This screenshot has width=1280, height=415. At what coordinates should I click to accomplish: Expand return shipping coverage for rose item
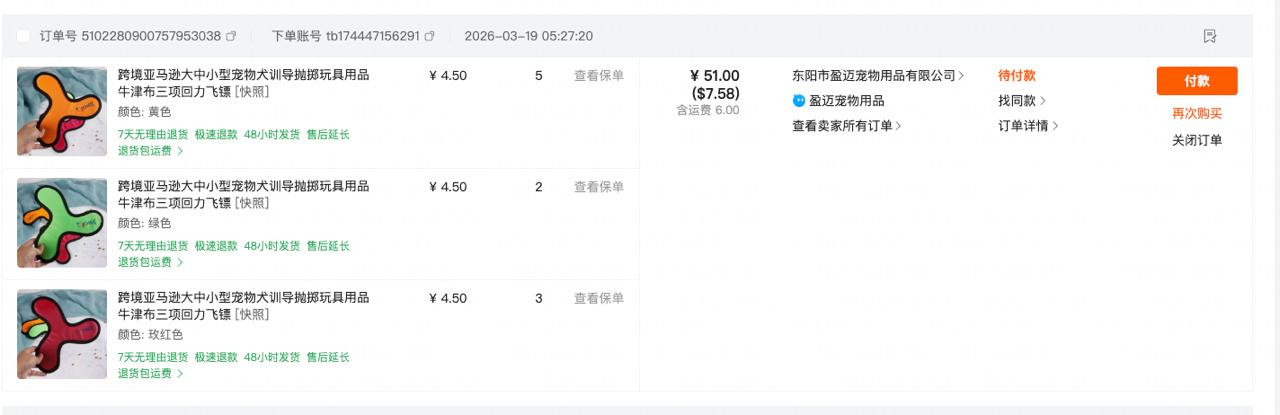click(x=151, y=374)
